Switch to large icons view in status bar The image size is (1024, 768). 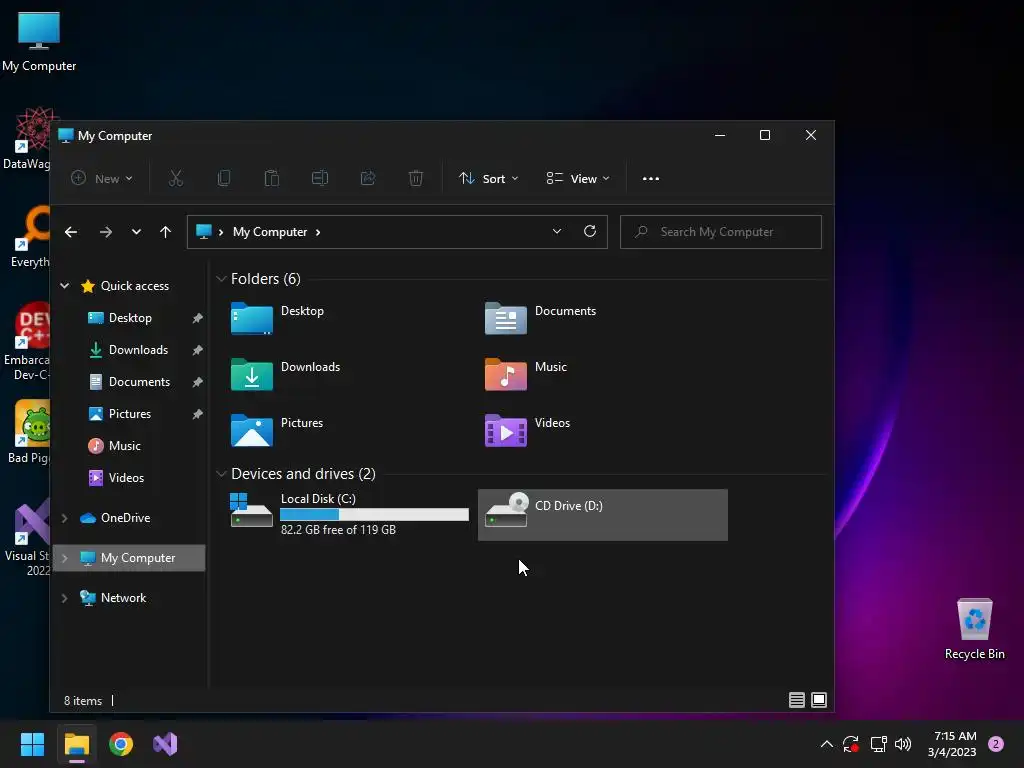[x=819, y=700]
